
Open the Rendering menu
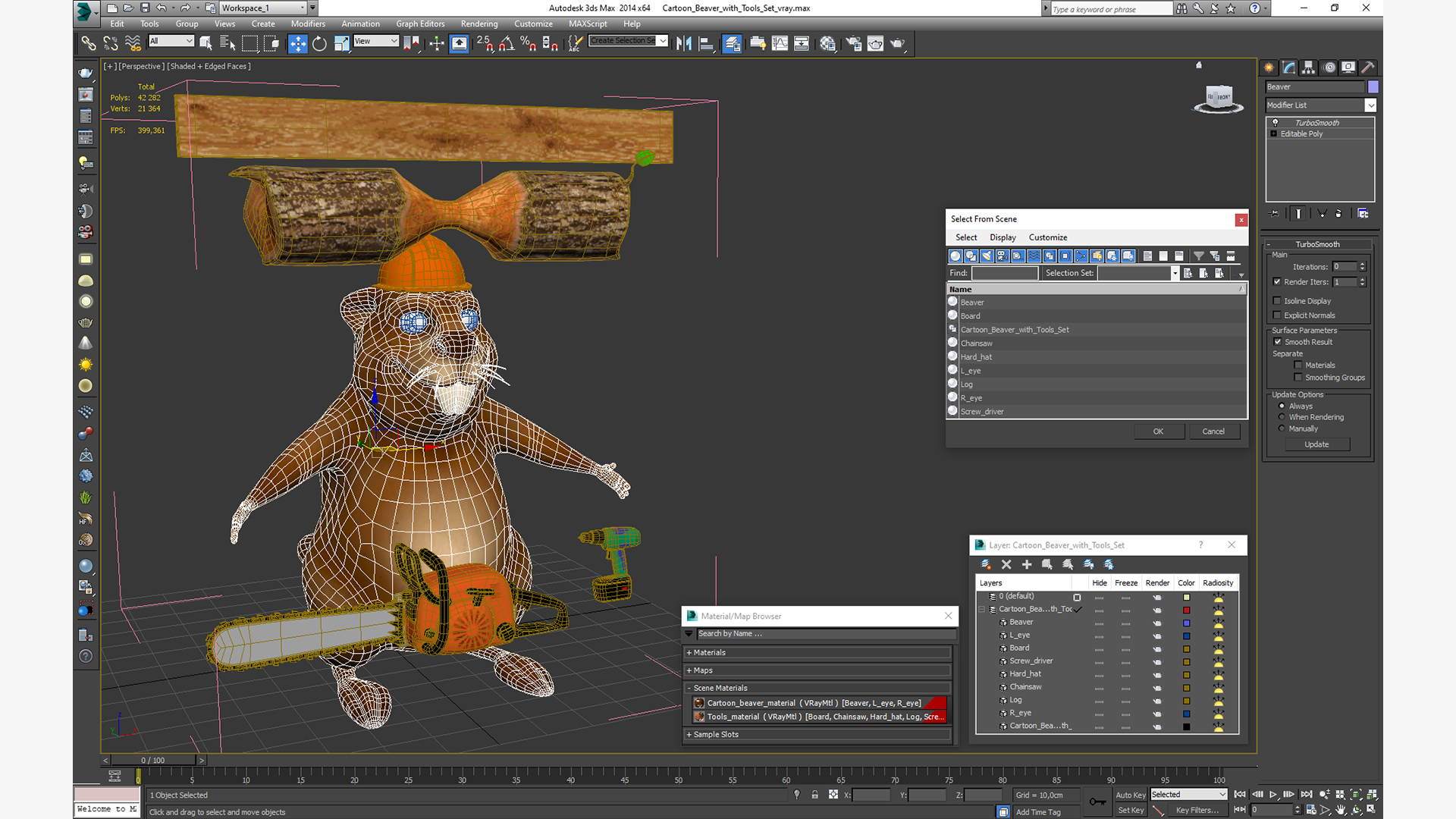(x=479, y=24)
